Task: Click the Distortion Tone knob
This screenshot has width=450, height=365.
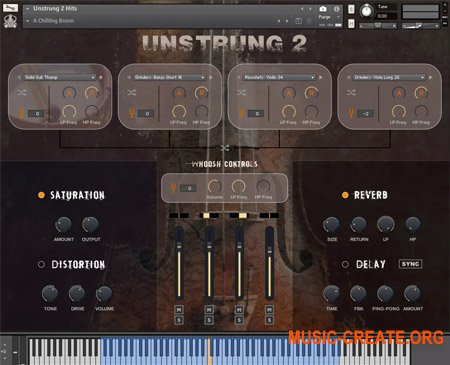Action: click(x=50, y=293)
